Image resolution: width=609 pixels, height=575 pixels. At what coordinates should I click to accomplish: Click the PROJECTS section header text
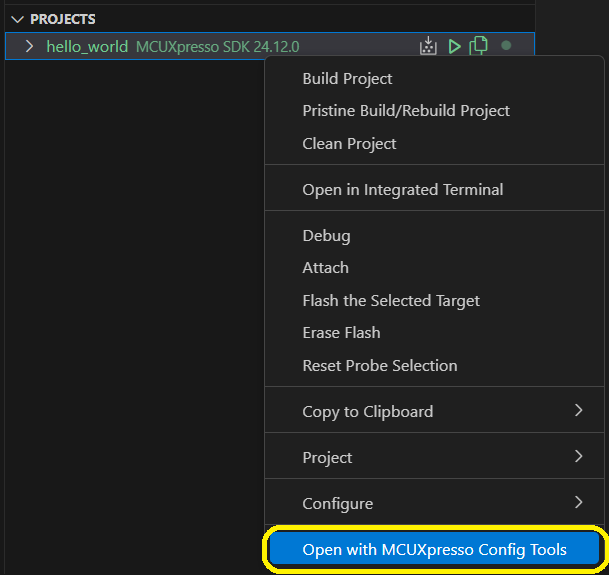(x=63, y=19)
